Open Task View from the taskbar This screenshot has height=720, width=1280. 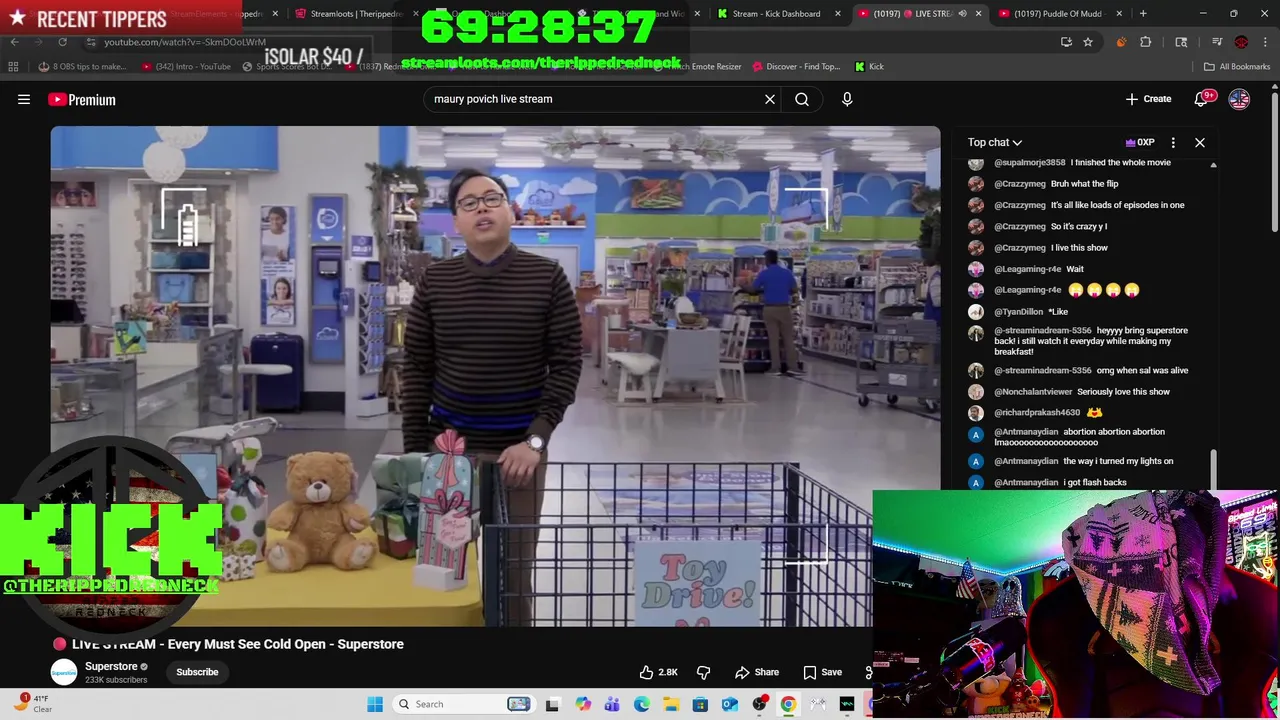pos(552,704)
